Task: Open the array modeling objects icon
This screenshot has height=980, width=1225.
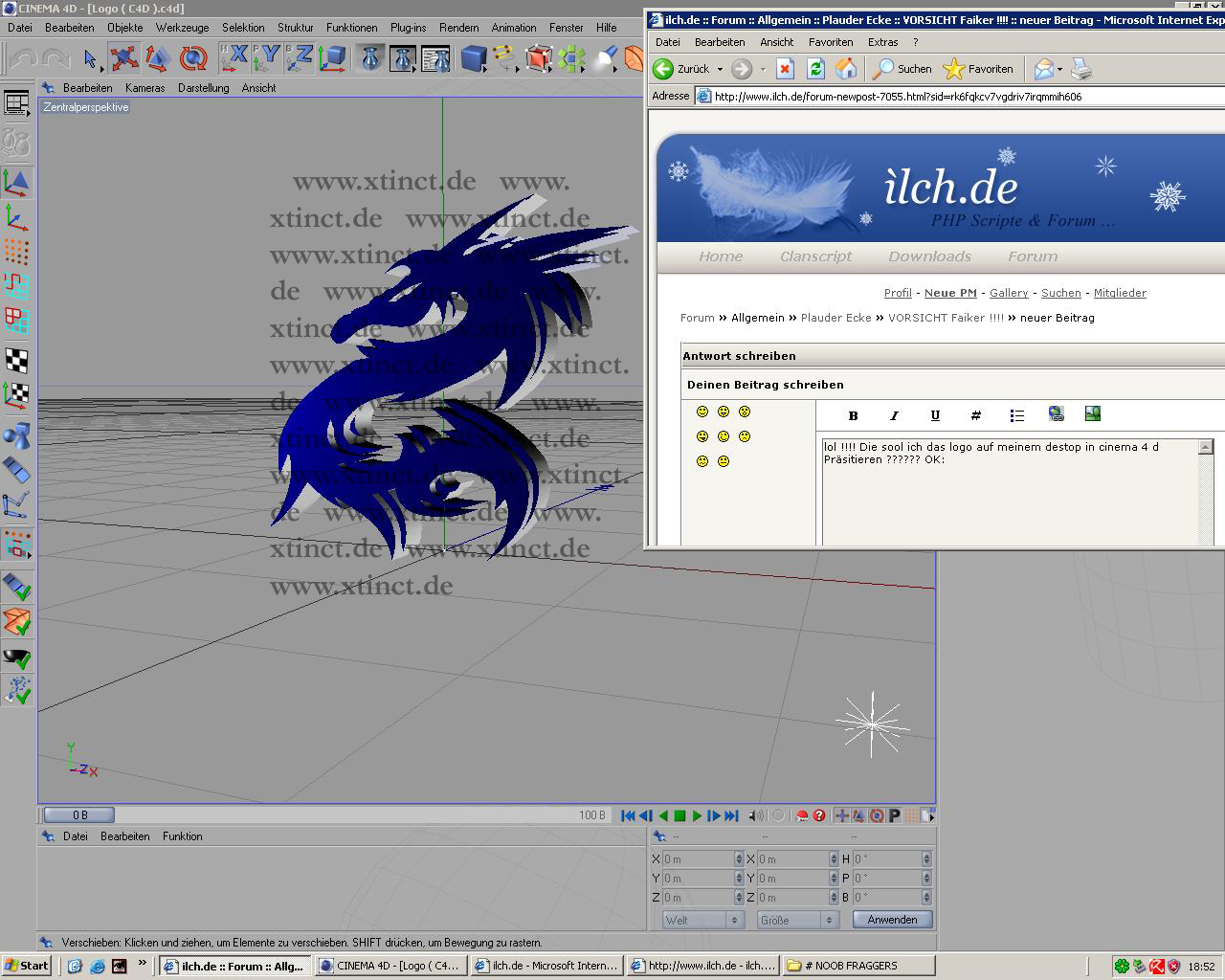Action: [572, 59]
